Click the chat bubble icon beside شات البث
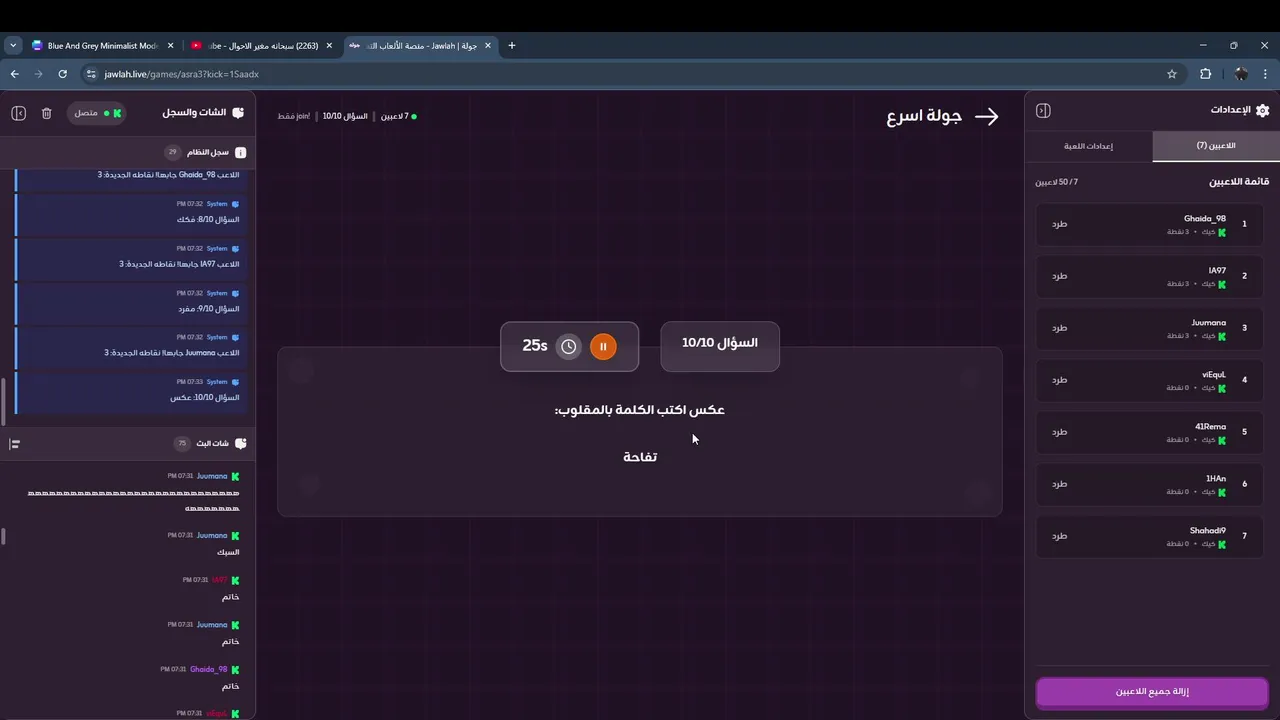Viewport: 1280px width, 720px height. (240, 444)
